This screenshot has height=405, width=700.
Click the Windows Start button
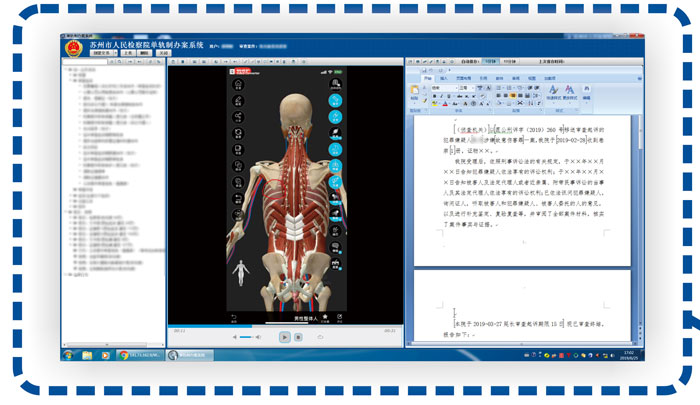tap(68, 354)
